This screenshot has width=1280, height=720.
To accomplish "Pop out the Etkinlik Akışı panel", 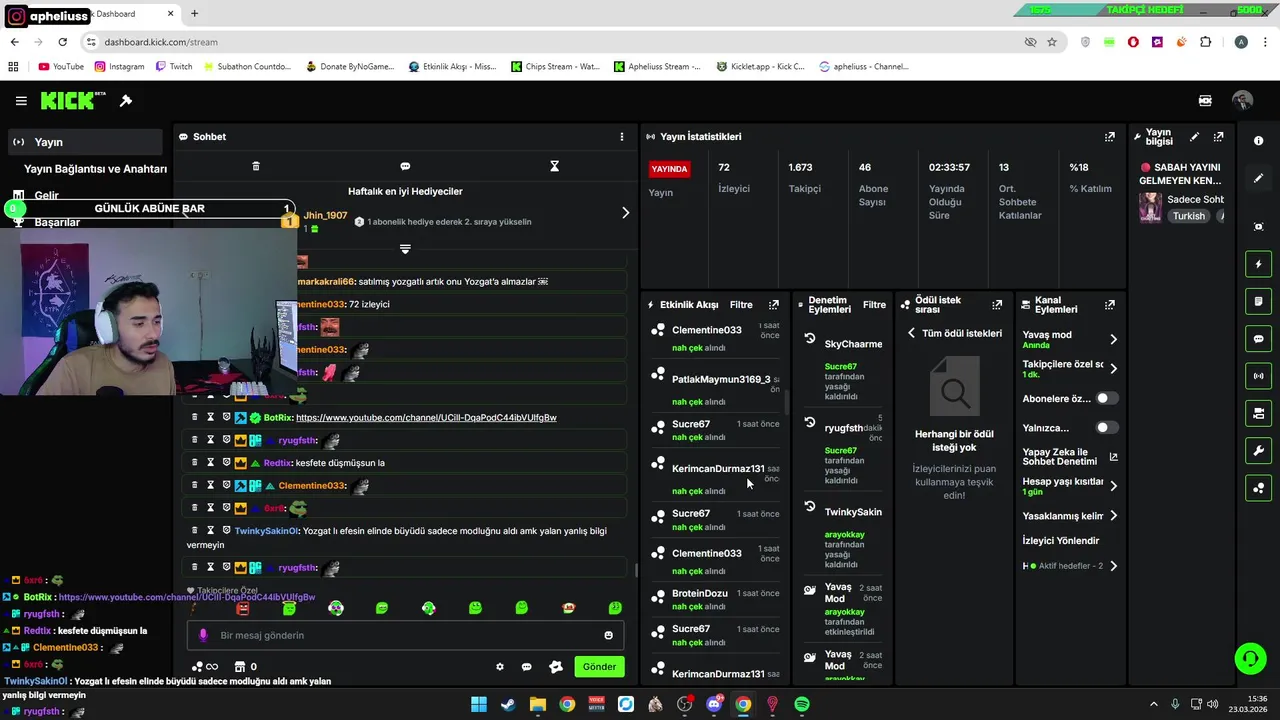I will pyautogui.click(x=773, y=305).
